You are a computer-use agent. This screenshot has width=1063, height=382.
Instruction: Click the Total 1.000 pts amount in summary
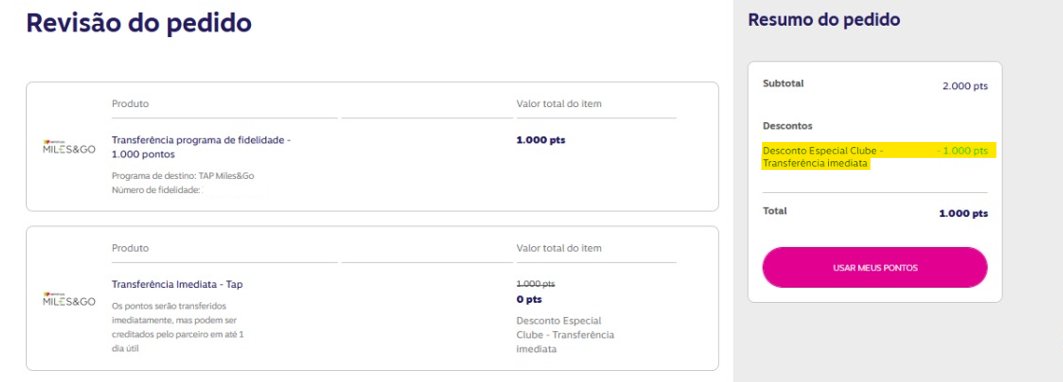click(x=963, y=214)
